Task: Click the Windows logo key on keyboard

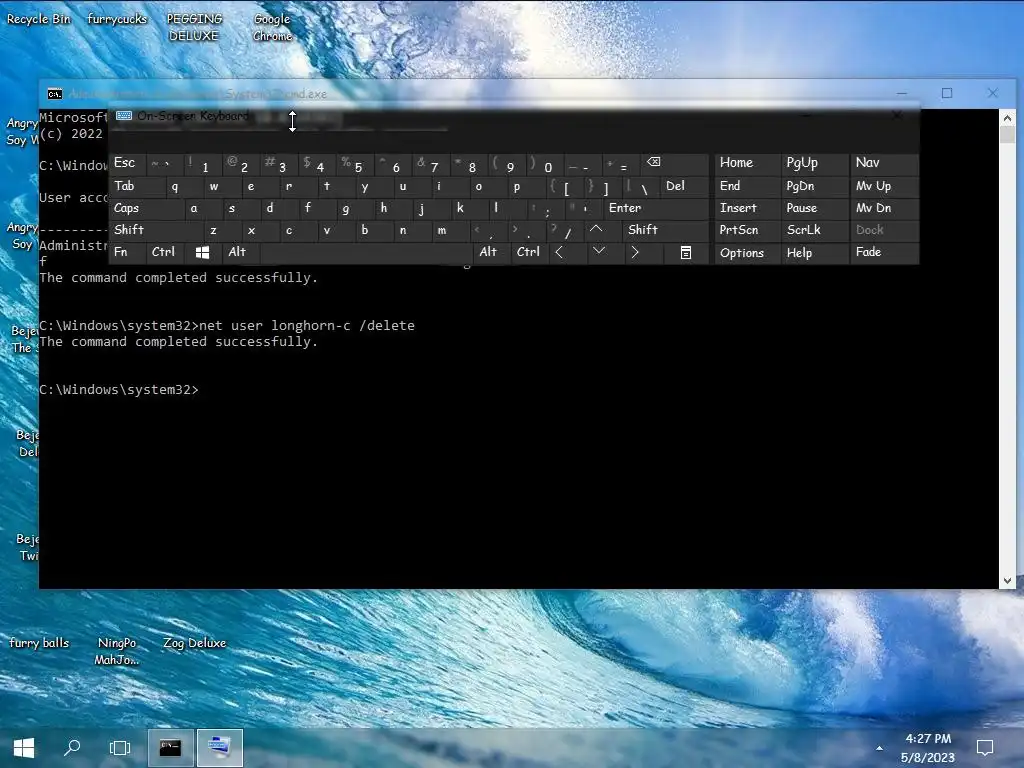Action: tap(202, 253)
